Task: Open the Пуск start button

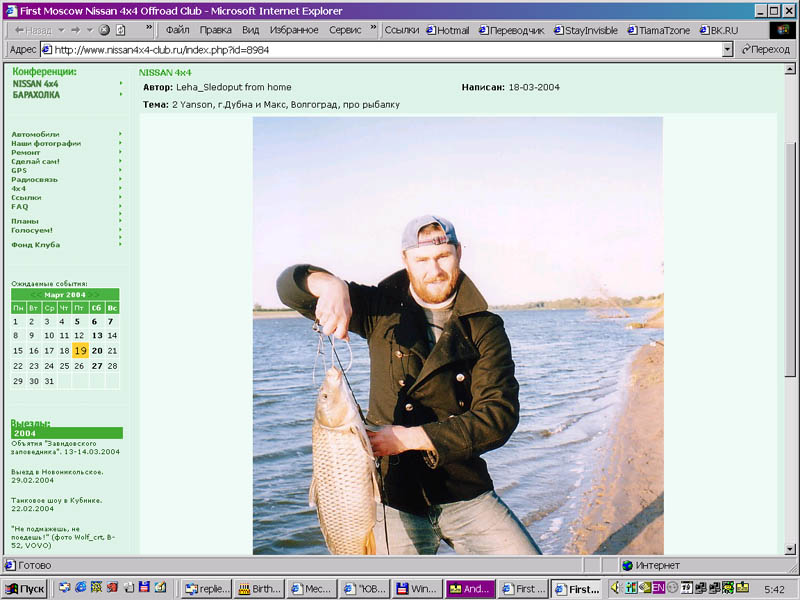Action: coord(25,588)
